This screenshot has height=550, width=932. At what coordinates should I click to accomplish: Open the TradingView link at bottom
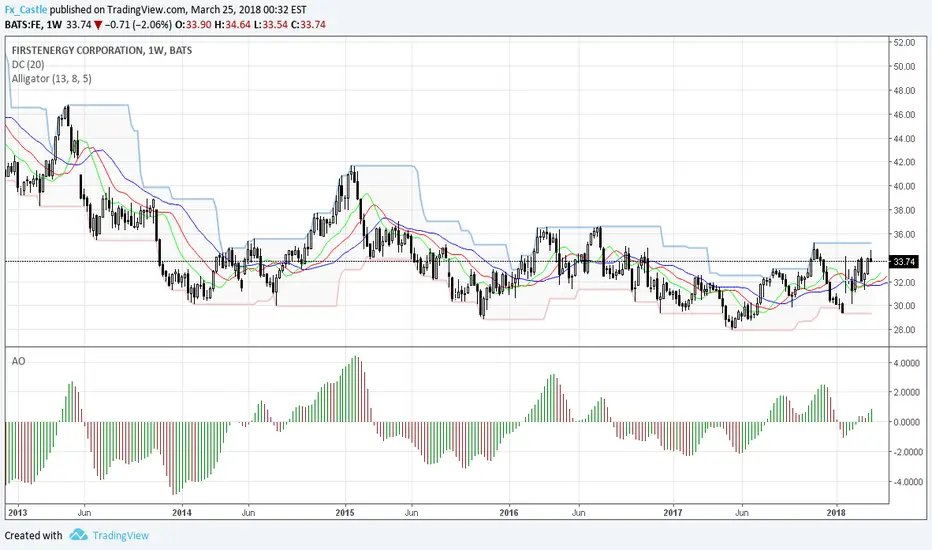point(120,535)
